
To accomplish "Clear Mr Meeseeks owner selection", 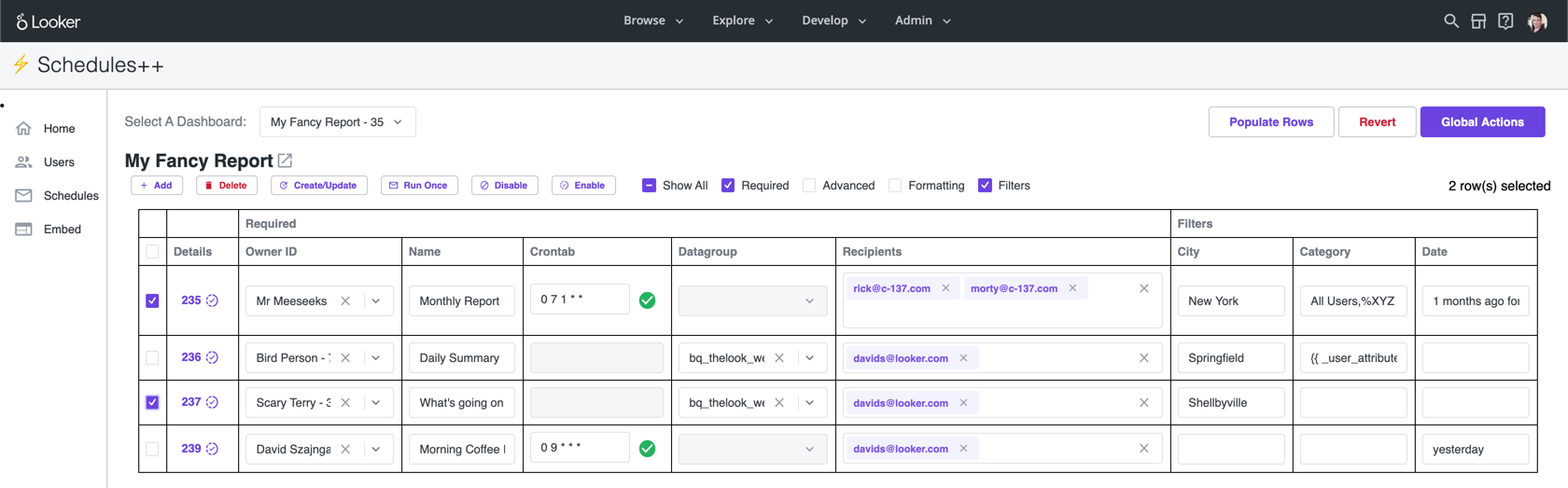I will pos(346,300).
